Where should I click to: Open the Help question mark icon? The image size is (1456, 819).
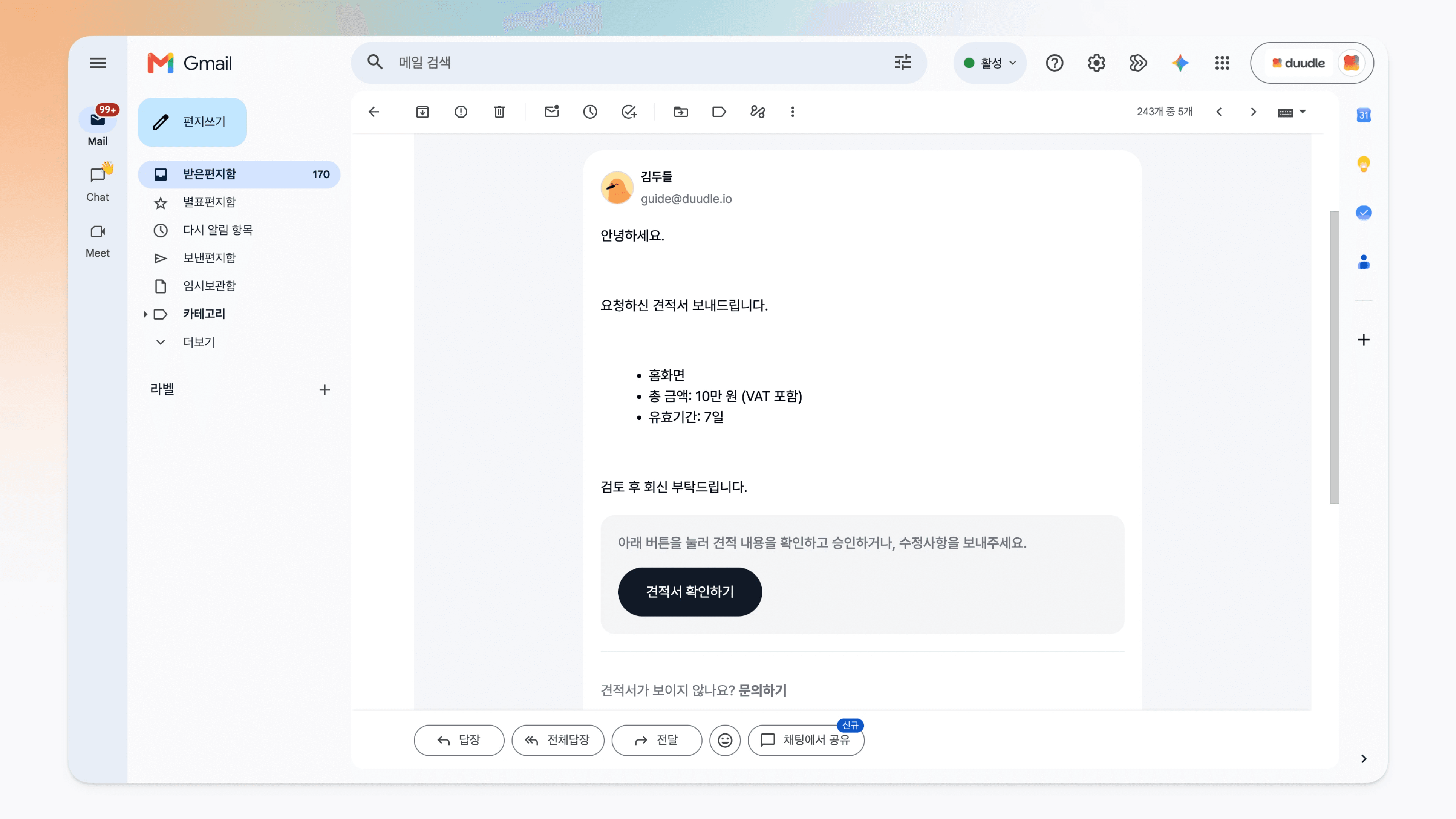tap(1054, 63)
